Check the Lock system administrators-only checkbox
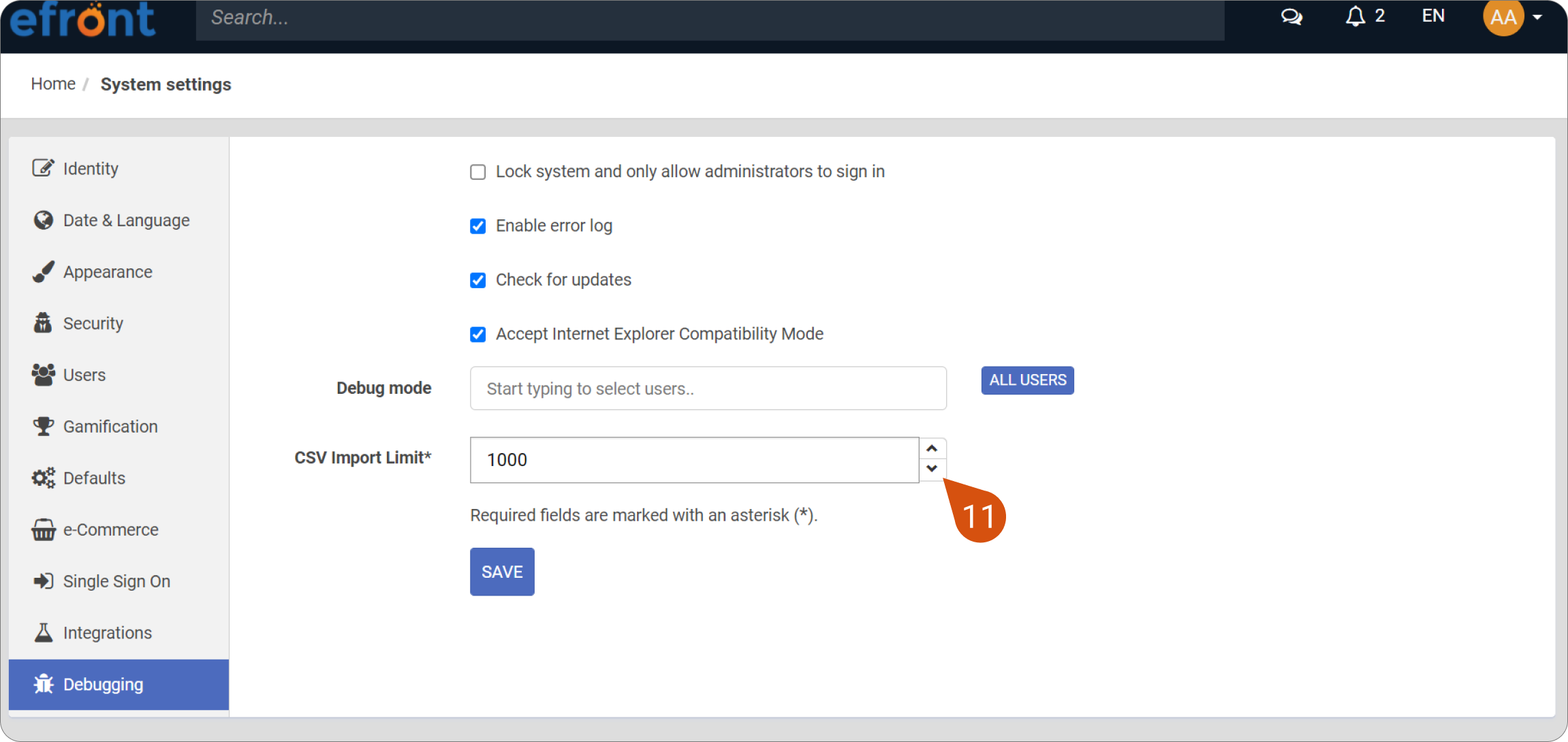Viewport: 1568px width, 742px height. click(478, 172)
